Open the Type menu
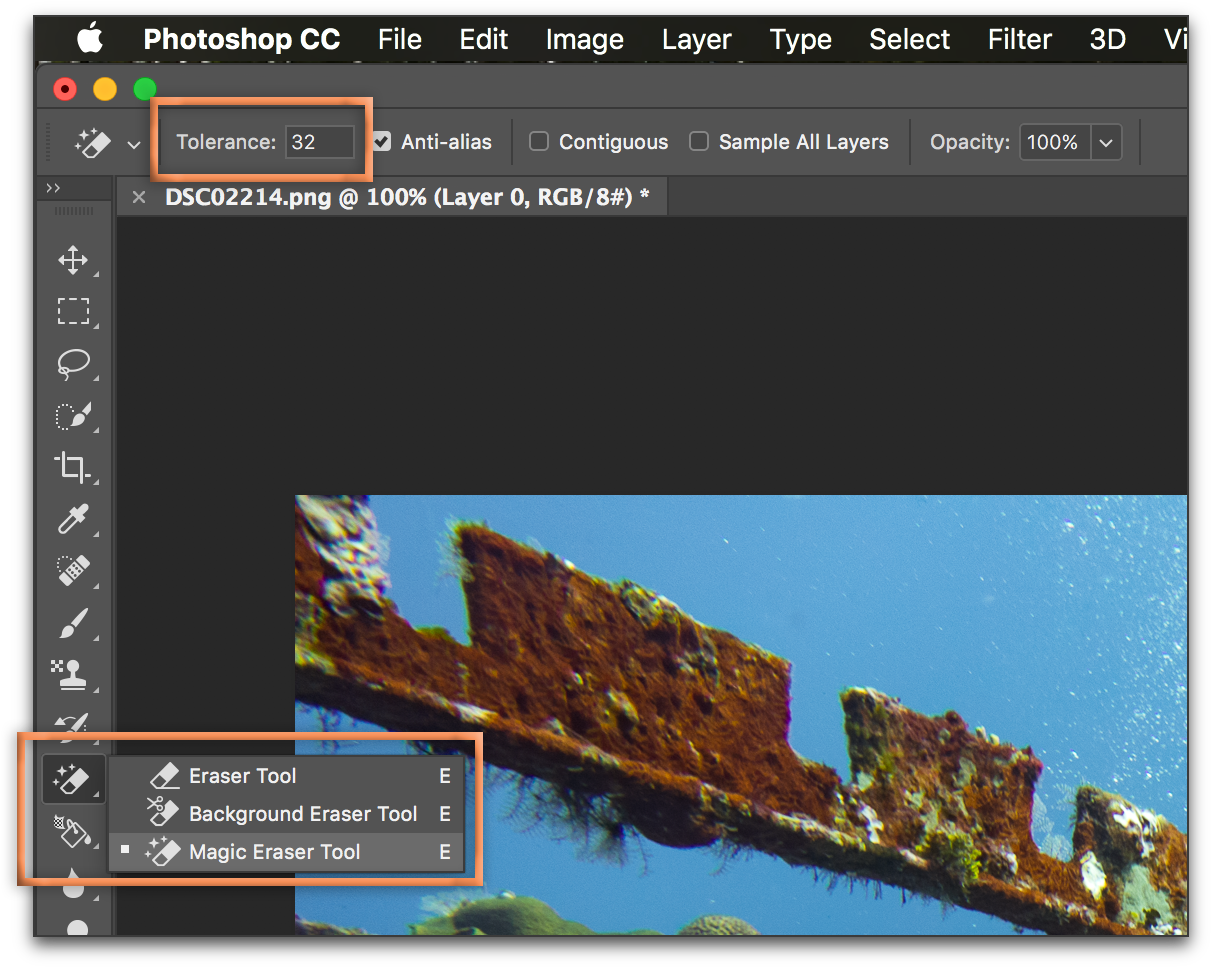 [801, 40]
